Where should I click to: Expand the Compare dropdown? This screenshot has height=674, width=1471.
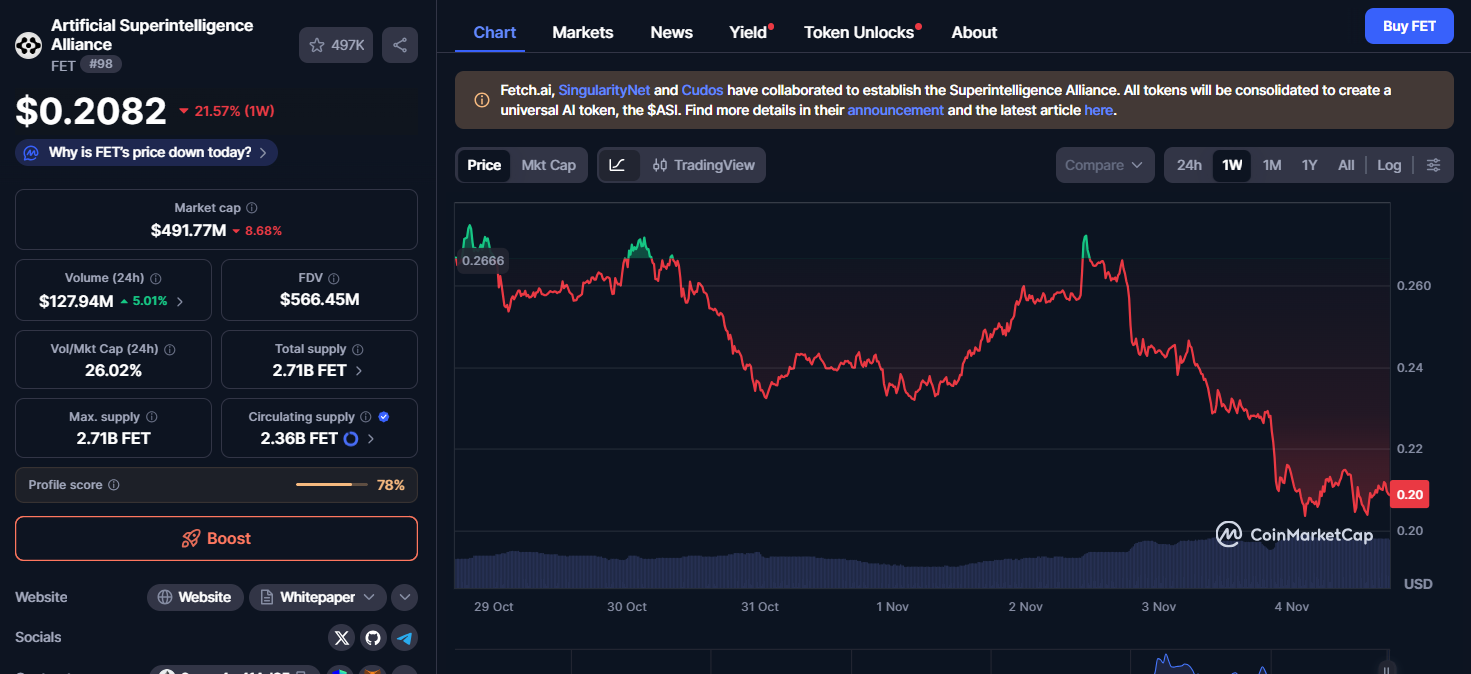(1104, 165)
